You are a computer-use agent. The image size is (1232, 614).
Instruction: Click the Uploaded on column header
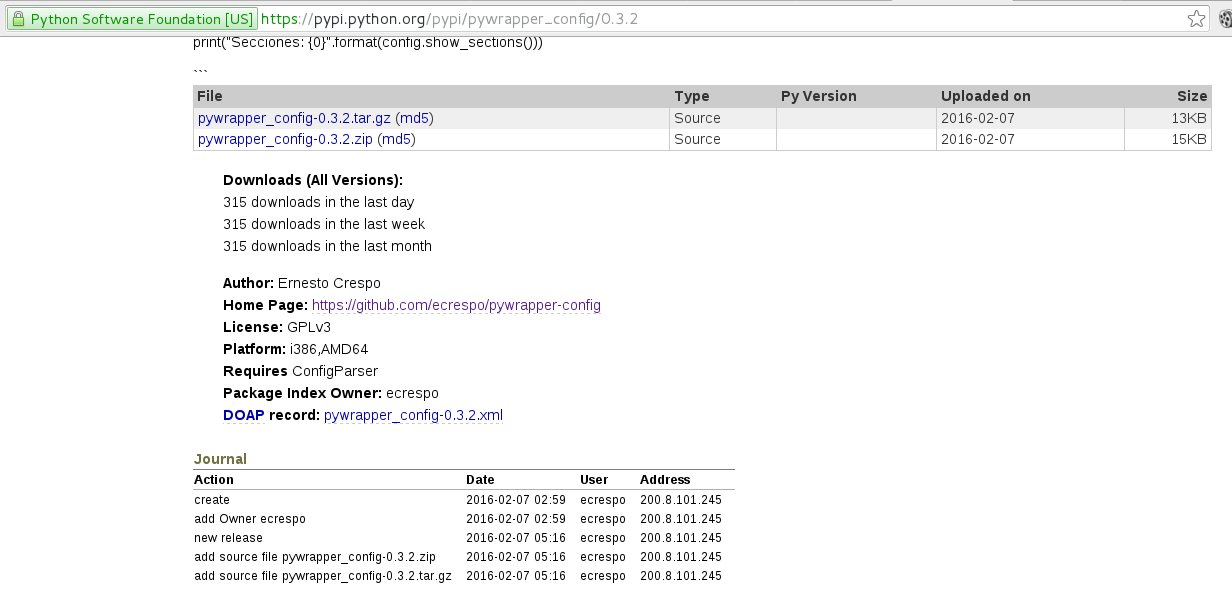click(985, 96)
